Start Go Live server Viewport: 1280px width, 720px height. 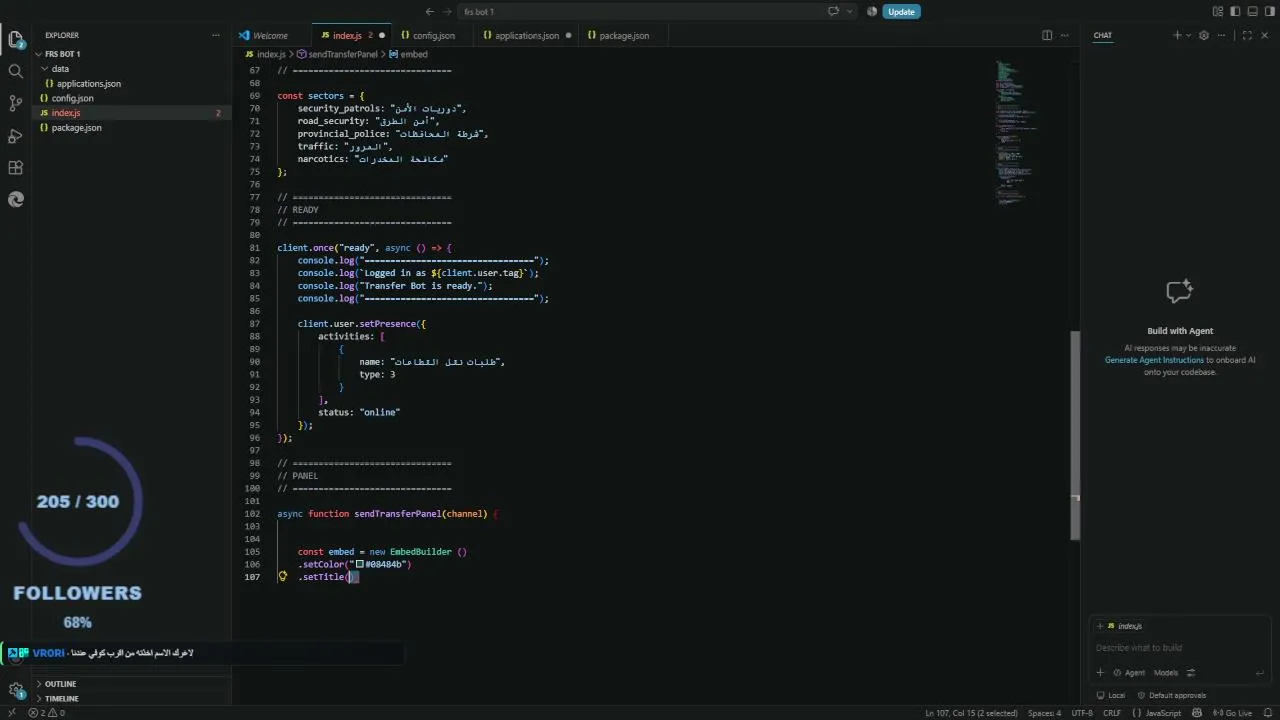point(1232,713)
